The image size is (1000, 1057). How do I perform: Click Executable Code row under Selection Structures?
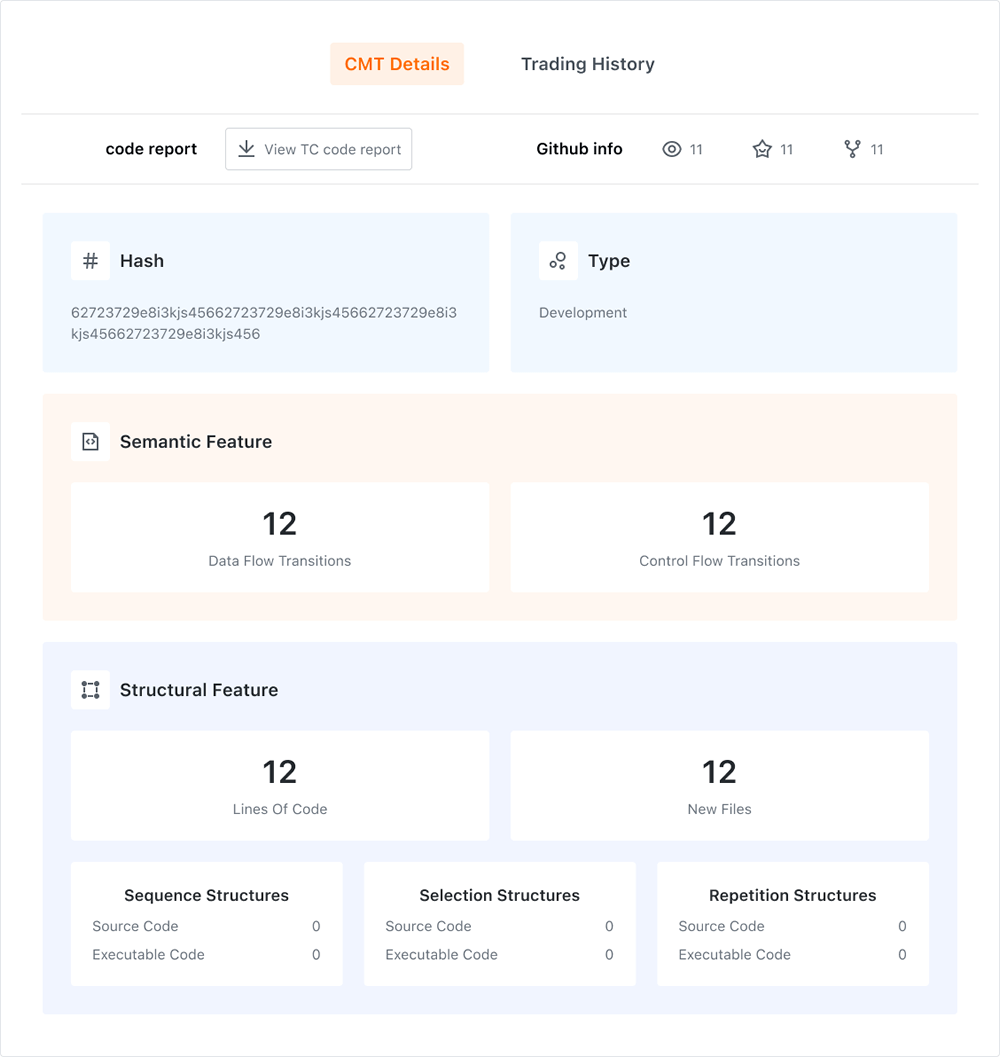tap(500, 955)
